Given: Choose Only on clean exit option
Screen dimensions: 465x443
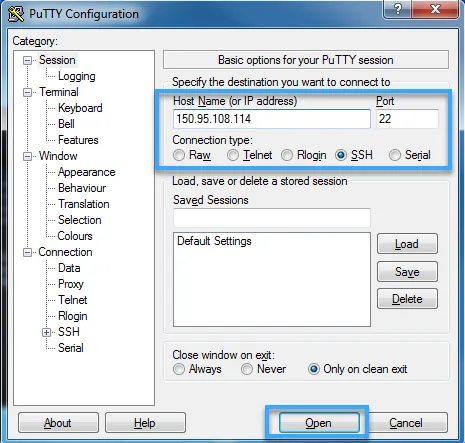Looking at the screenshot, I should point(314,369).
